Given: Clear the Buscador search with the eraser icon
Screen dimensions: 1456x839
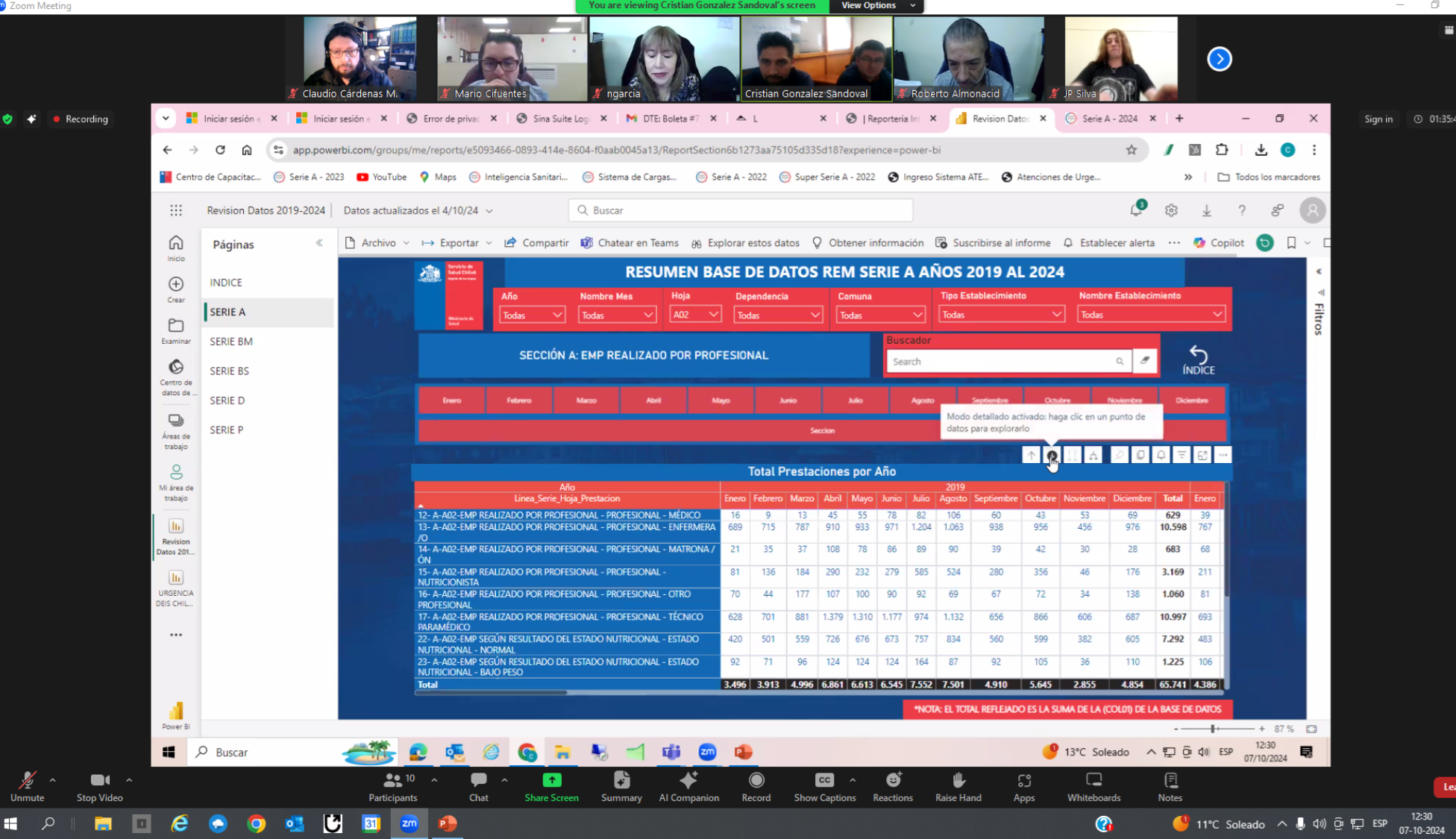Looking at the screenshot, I should (x=1145, y=361).
